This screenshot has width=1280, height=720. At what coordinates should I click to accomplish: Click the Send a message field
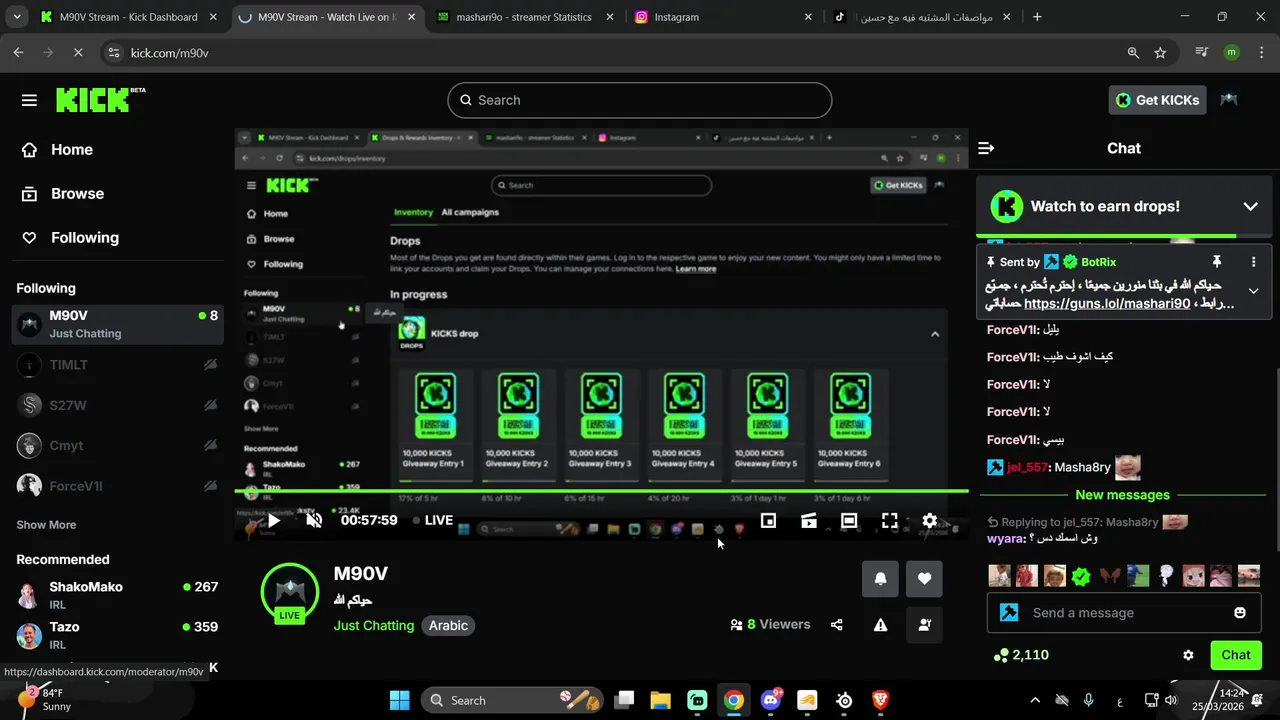(x=1124, y=613)
